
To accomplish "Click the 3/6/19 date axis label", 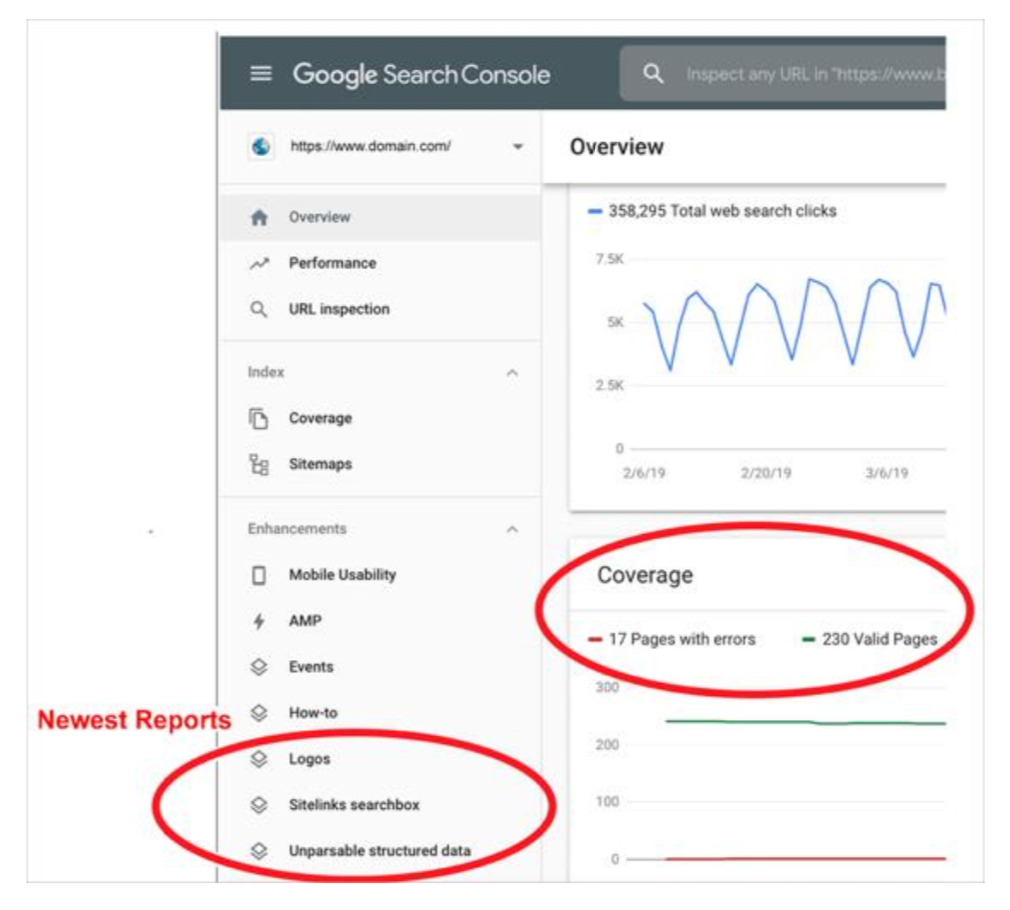I will pos(886,473).
